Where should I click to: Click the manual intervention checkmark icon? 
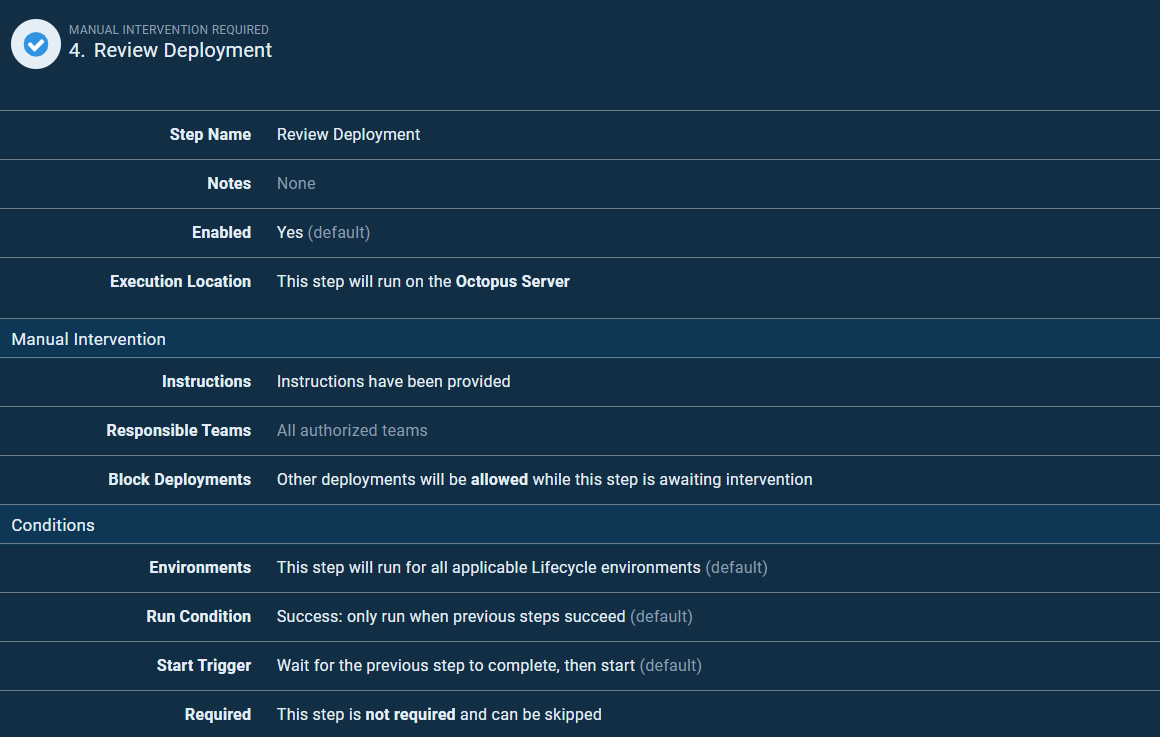[36, 44]
